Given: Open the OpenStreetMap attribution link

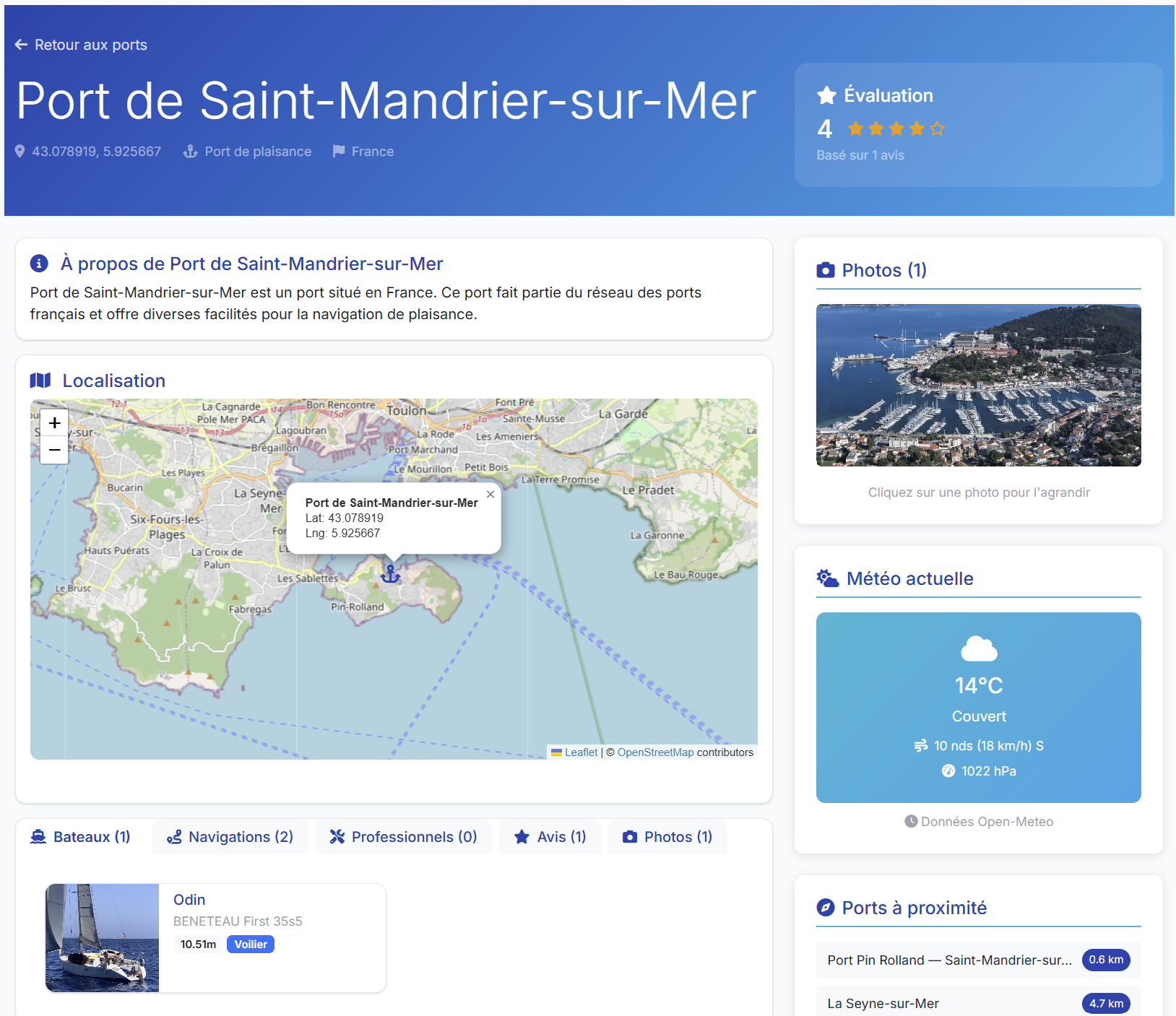Looking at the screenshot, I should coord(655,752).
